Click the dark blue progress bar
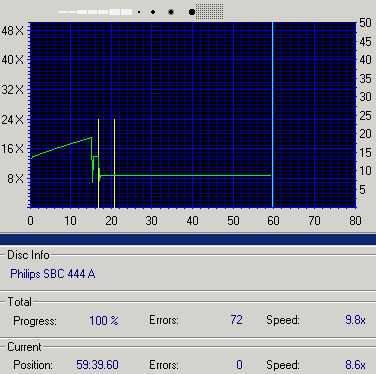Image resolution: width=376 pixels, height=374 pixels. [188, 239]
